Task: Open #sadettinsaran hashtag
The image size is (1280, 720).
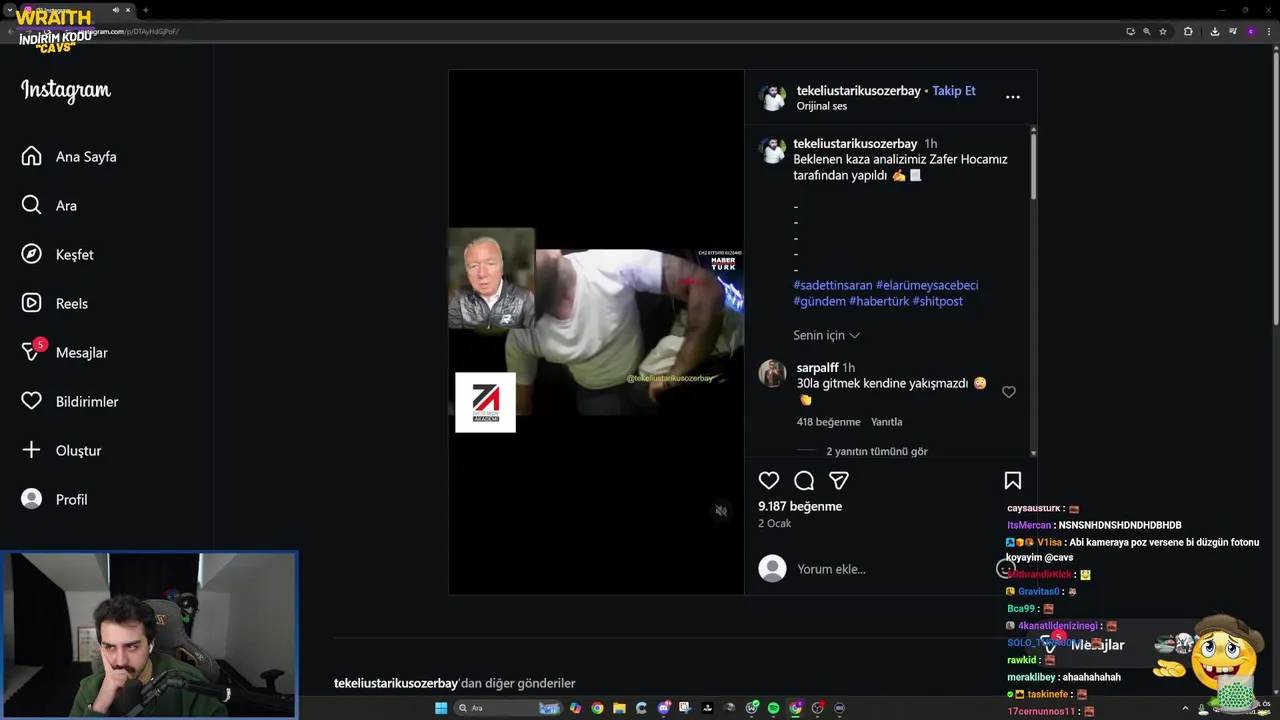Action: pyautogui.click(x=833, y=285)
